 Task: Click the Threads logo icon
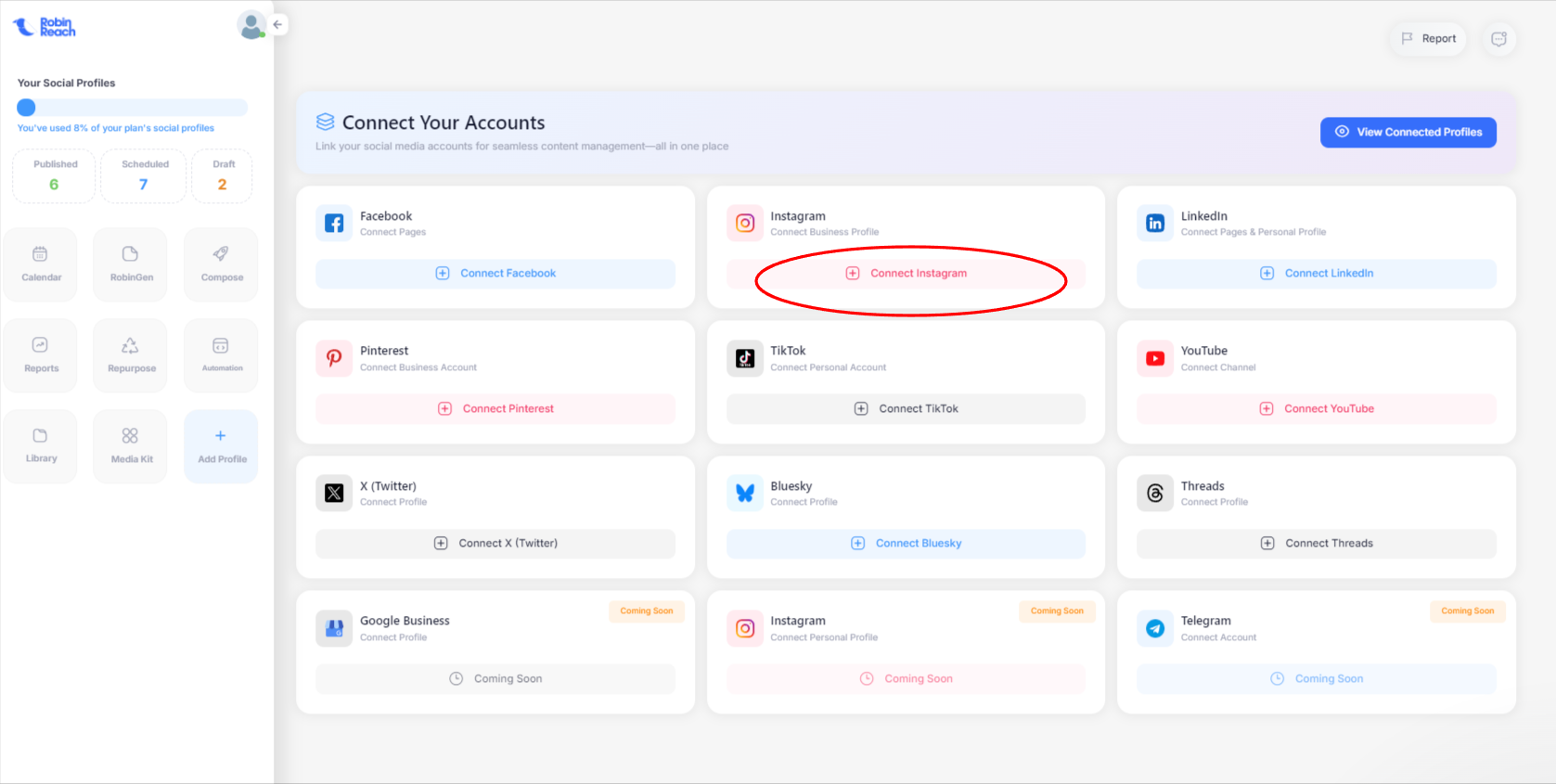[1155, 494]
